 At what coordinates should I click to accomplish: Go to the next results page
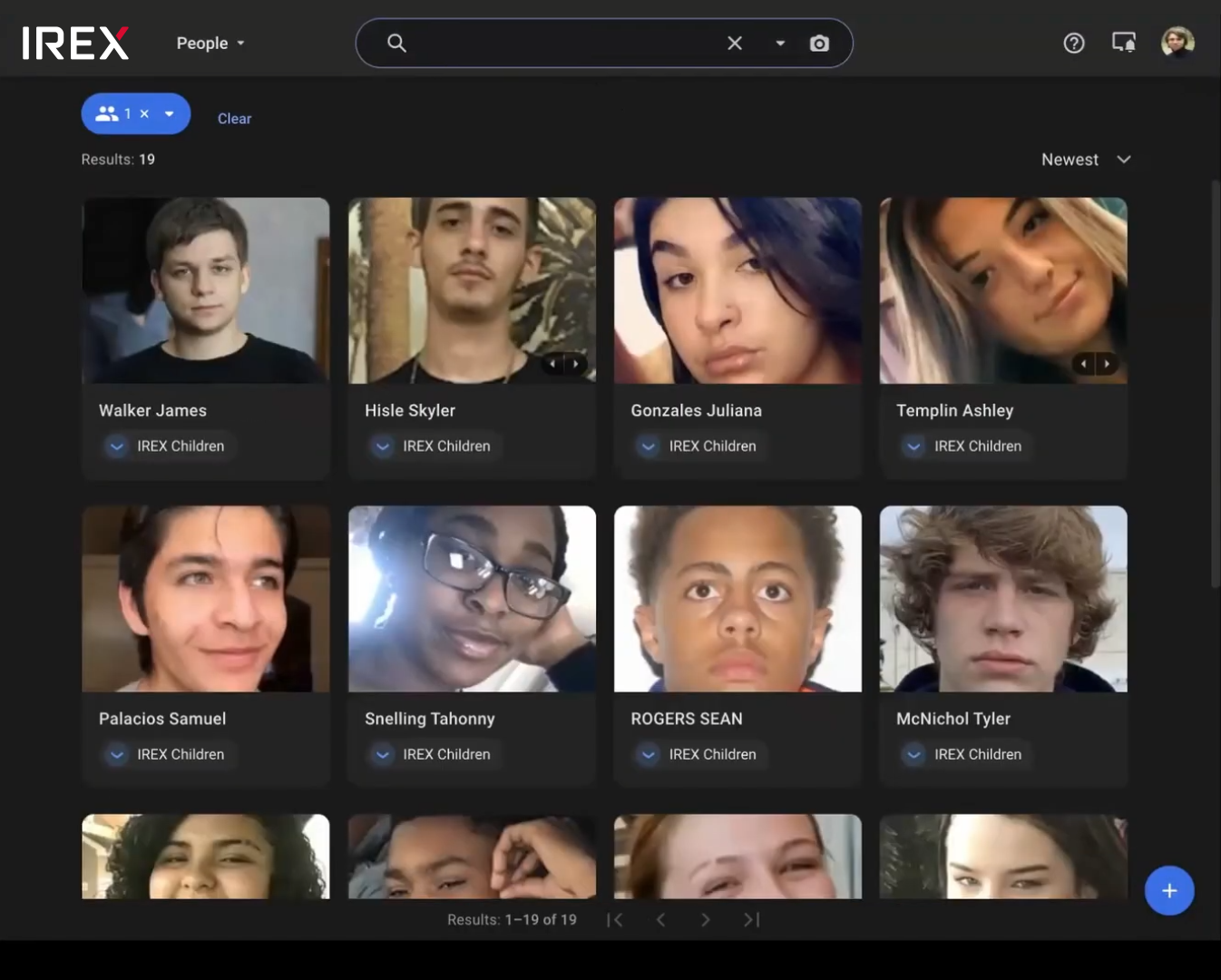pyautogui.click(x=706, y=920)
